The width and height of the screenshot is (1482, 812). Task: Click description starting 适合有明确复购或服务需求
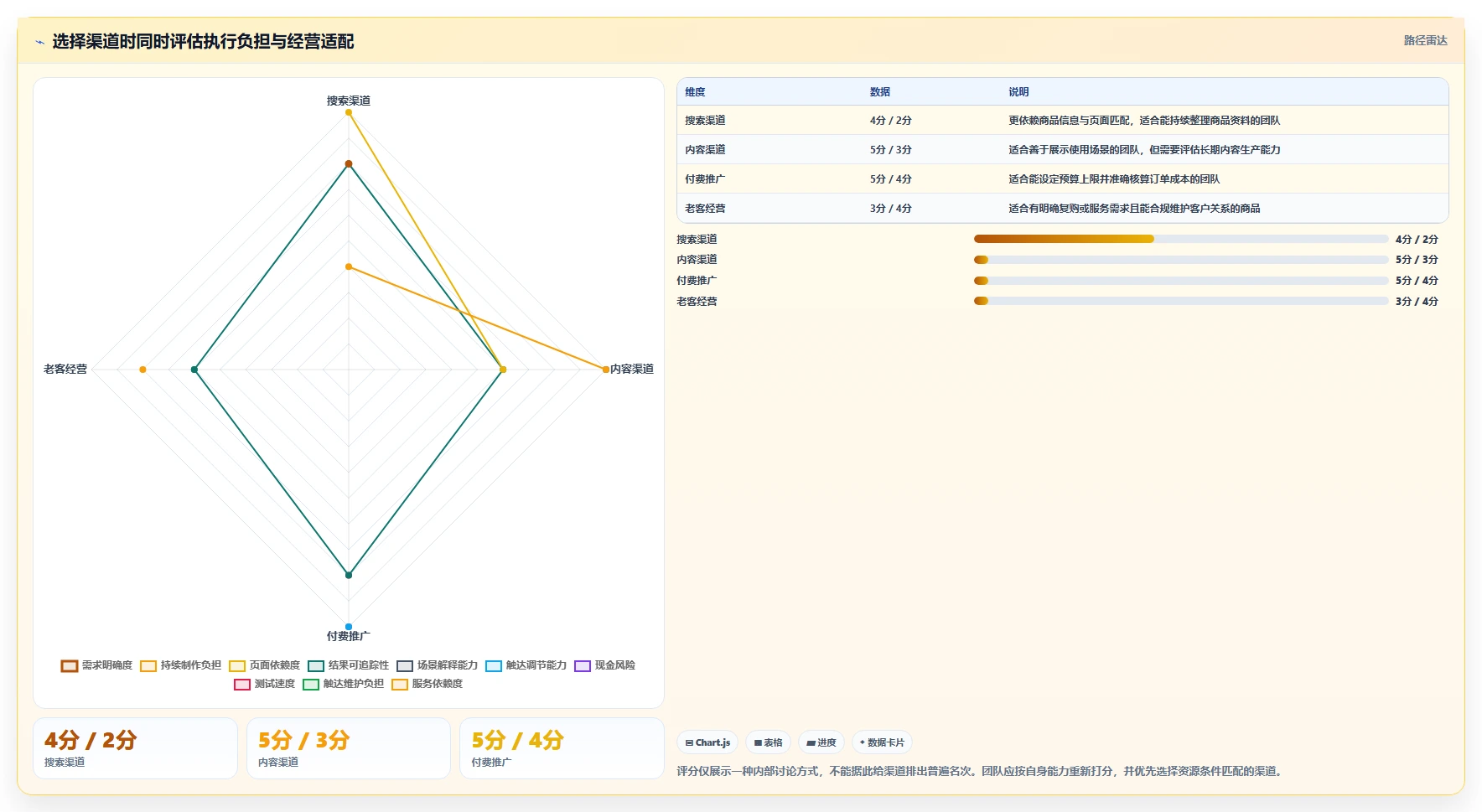click(x=1134, y=209)
